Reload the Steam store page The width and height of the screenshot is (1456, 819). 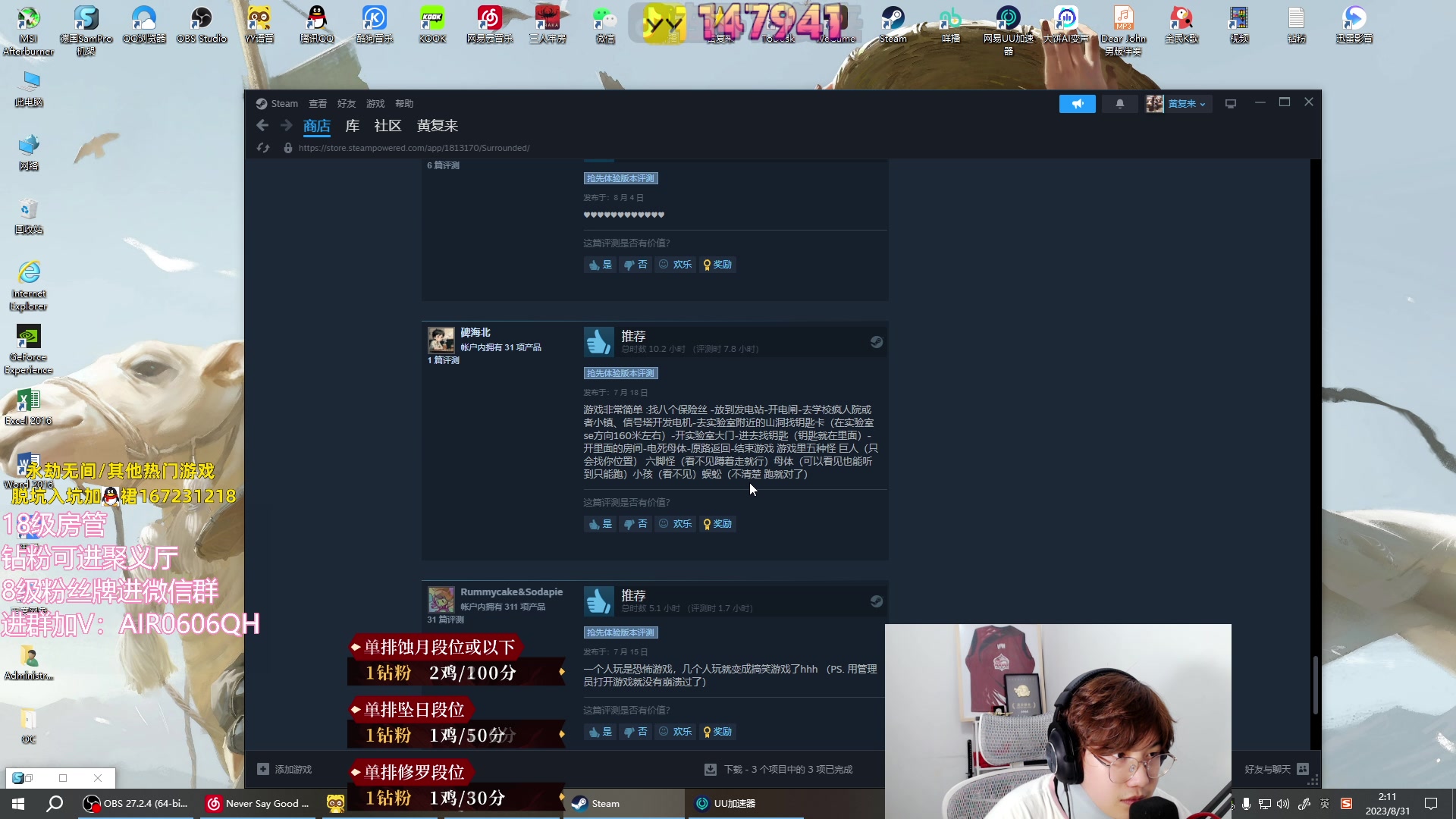pos(263,148)
